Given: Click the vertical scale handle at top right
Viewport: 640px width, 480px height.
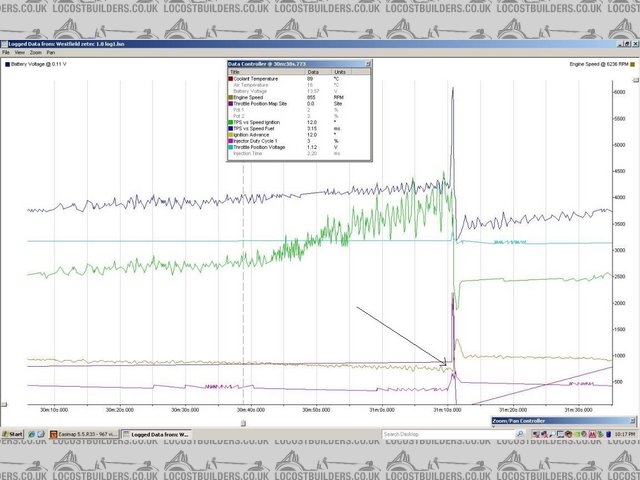Looking at the screenshot, I should tap(636, 80).
